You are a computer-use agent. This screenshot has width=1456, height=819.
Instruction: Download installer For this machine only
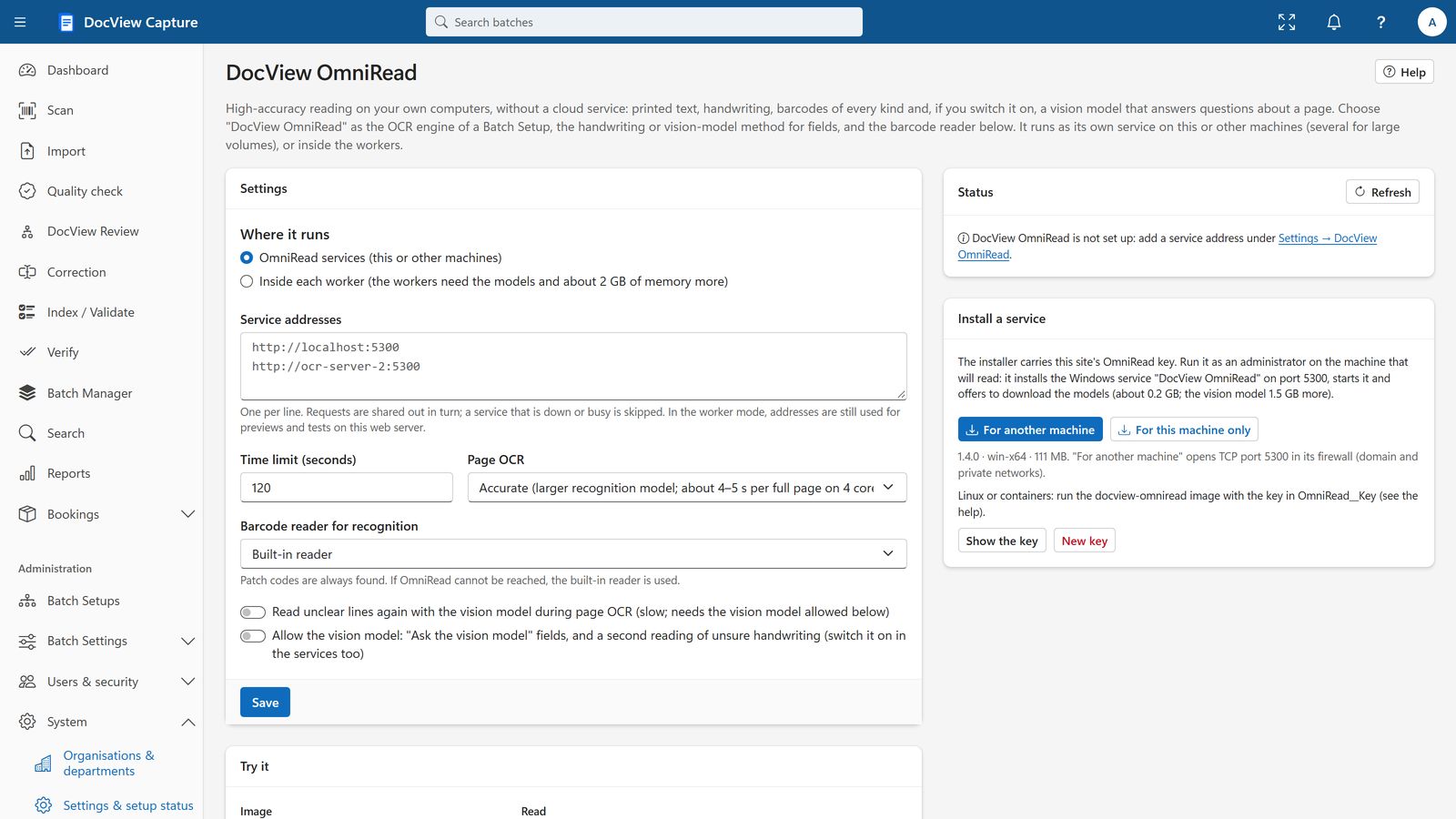click(1184, 430)
